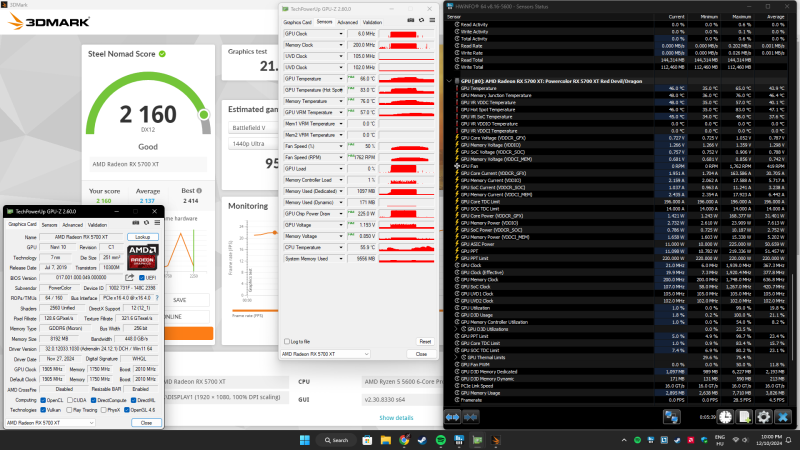Show hidden tray icons chevron
Screen dimensions: 800x450
623,440
